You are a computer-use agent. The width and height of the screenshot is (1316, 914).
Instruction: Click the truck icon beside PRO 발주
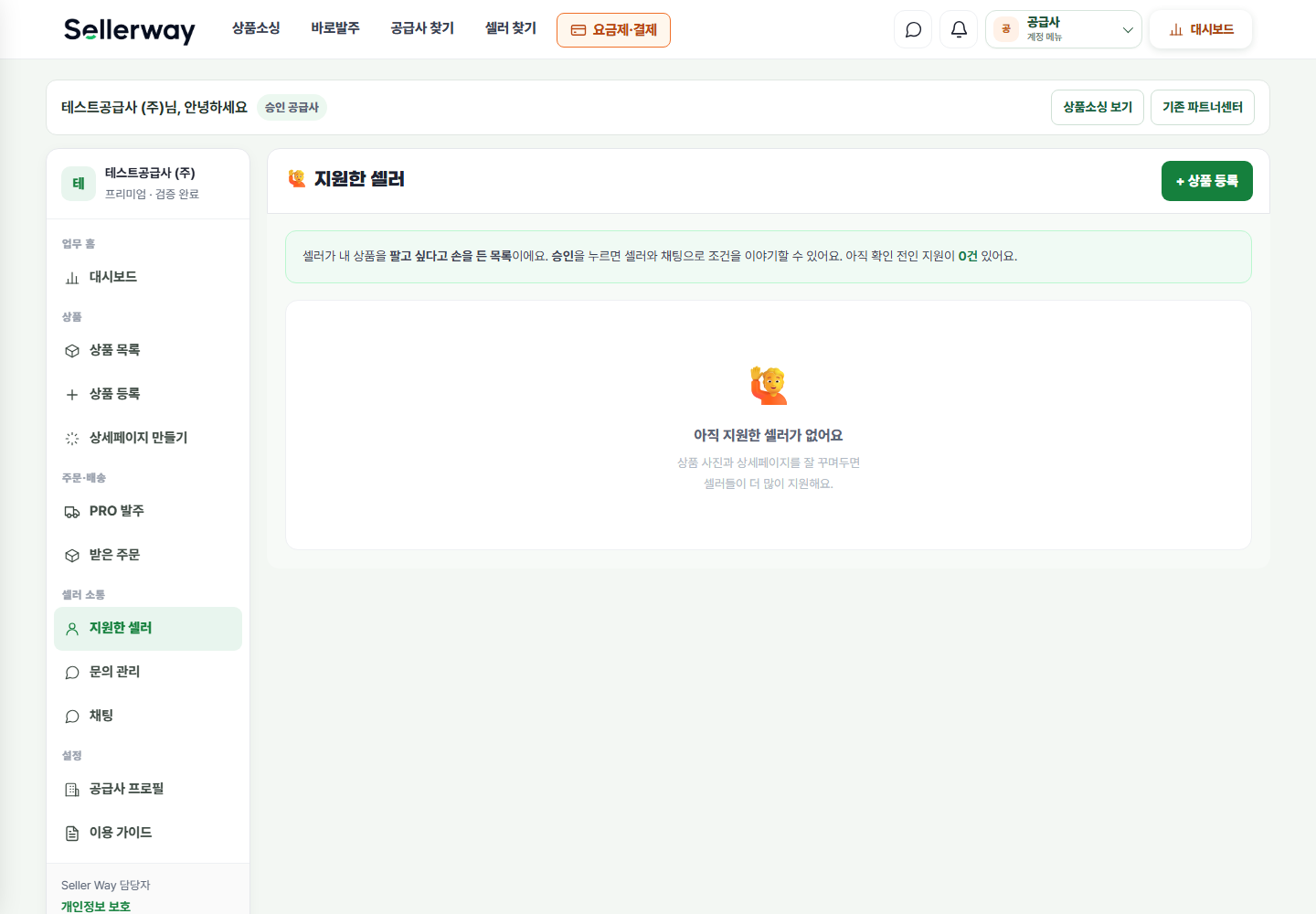72,512
